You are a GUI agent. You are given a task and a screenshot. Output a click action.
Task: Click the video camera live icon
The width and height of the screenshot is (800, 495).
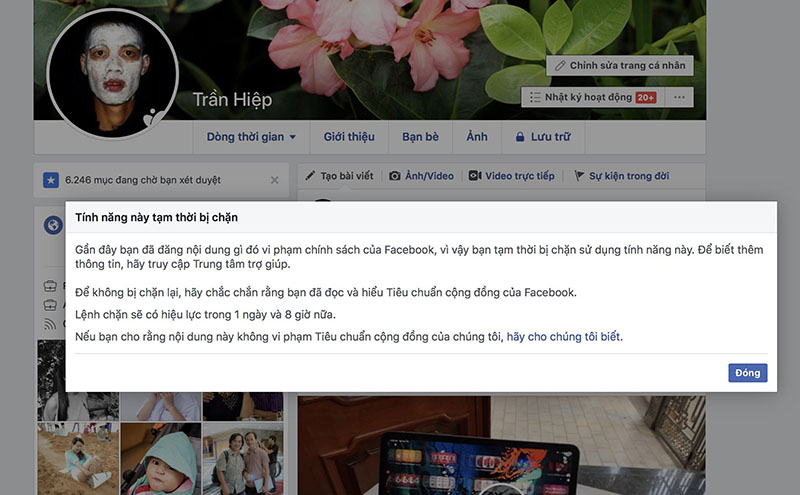pyautogui.click(x=475, y=176)
